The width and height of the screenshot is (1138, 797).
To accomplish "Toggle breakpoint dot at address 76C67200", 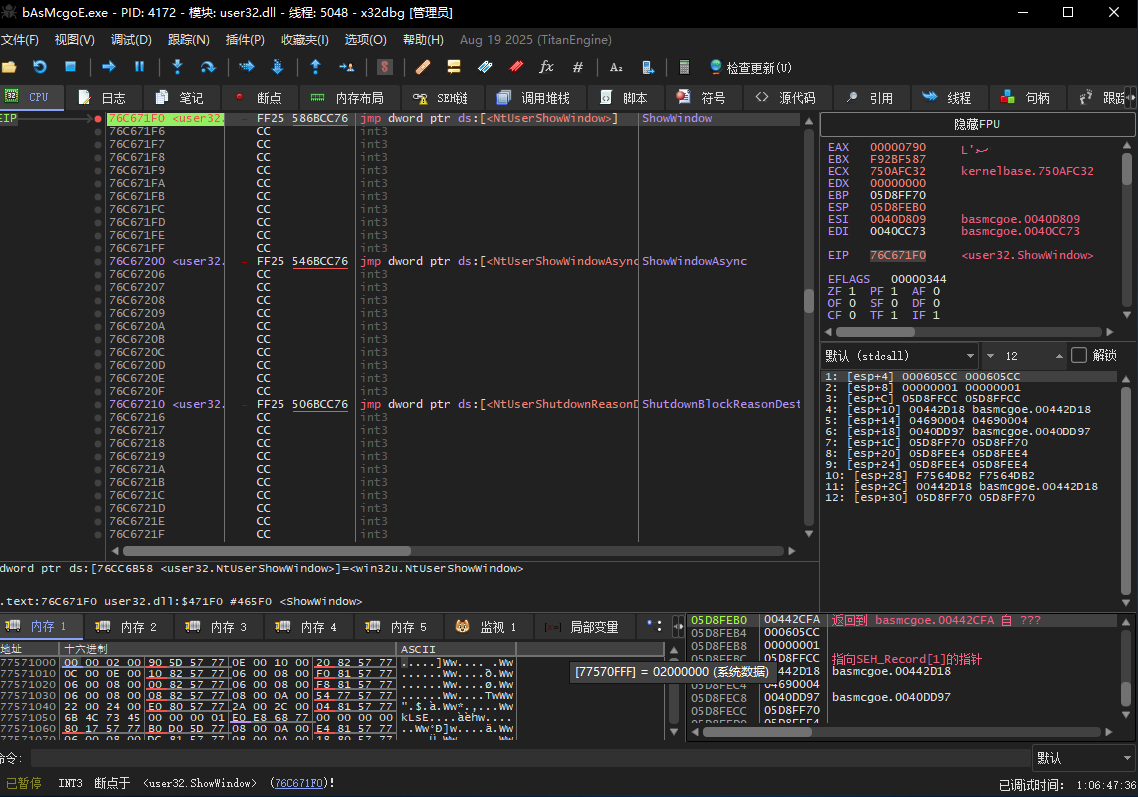I will 98,261.
